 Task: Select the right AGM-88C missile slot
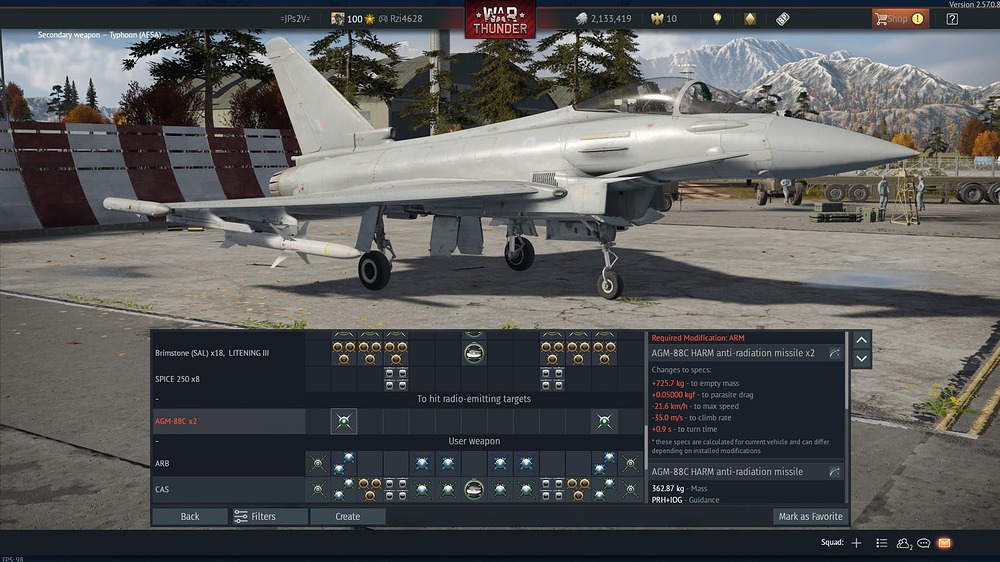pos(604,421)
